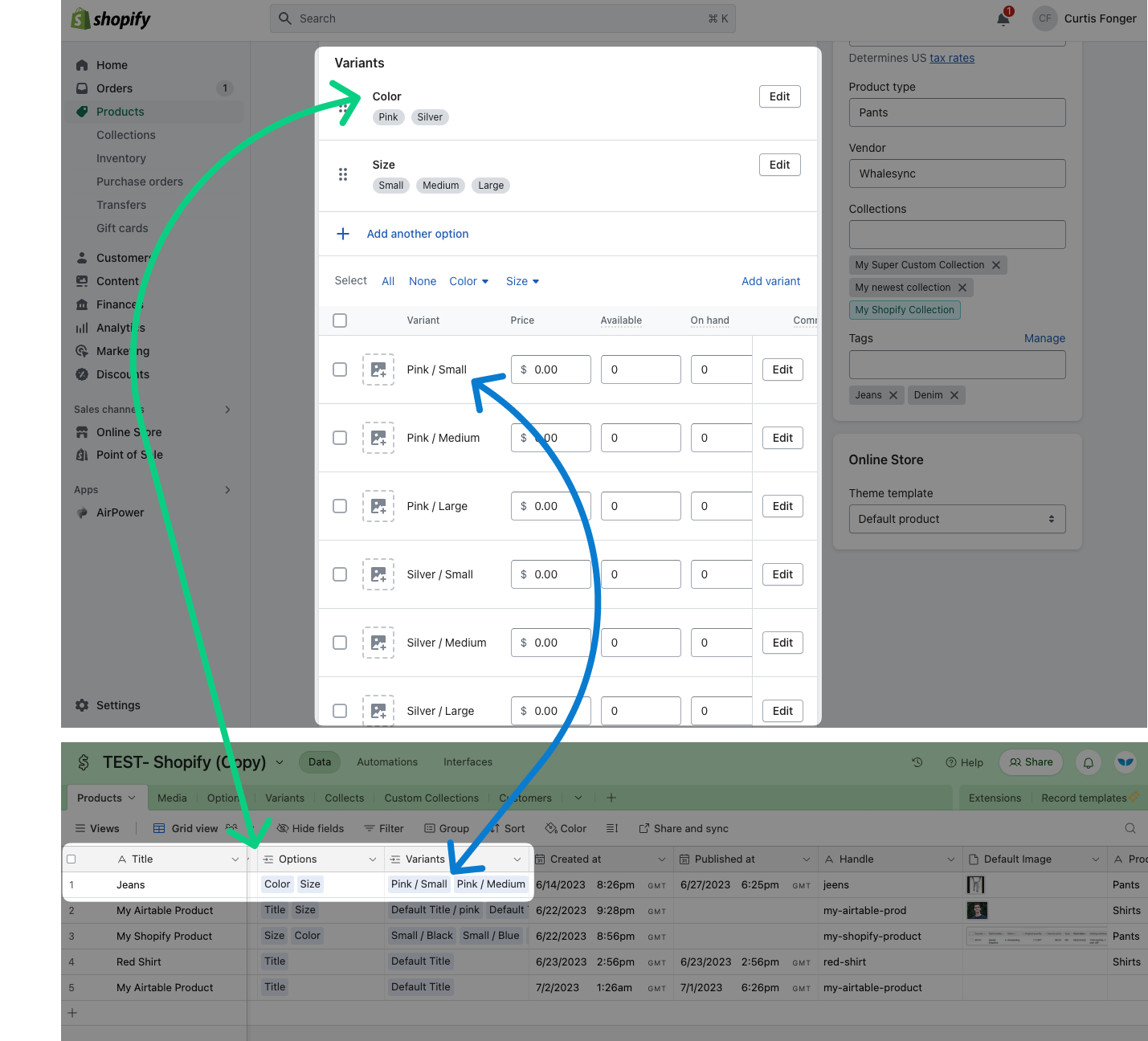The height and width of the screenshot is (1041, 1148).
Task: Expand the Sales channels section chevron
Action: 228,410
